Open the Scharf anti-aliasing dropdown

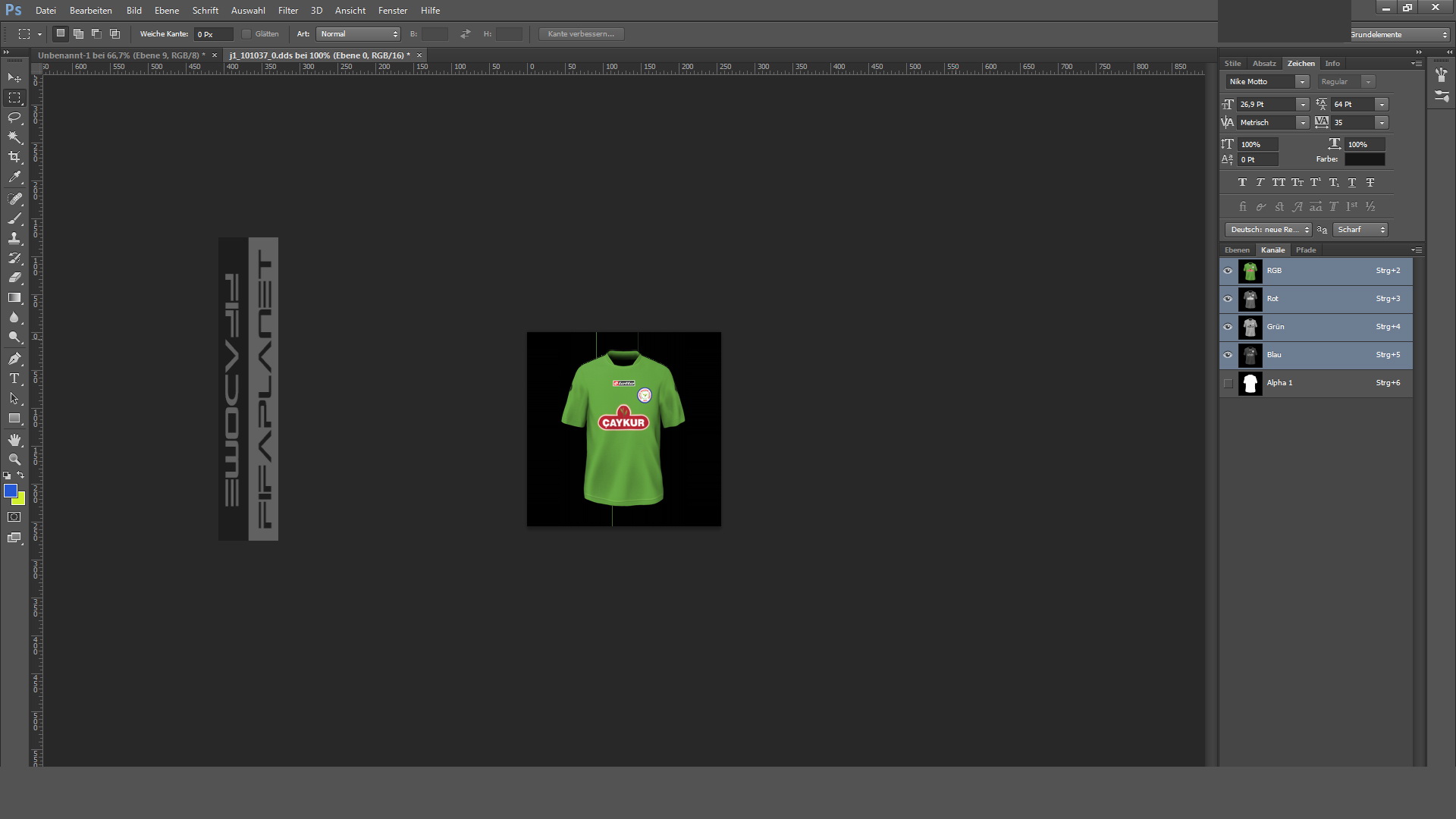point(1360,230)
